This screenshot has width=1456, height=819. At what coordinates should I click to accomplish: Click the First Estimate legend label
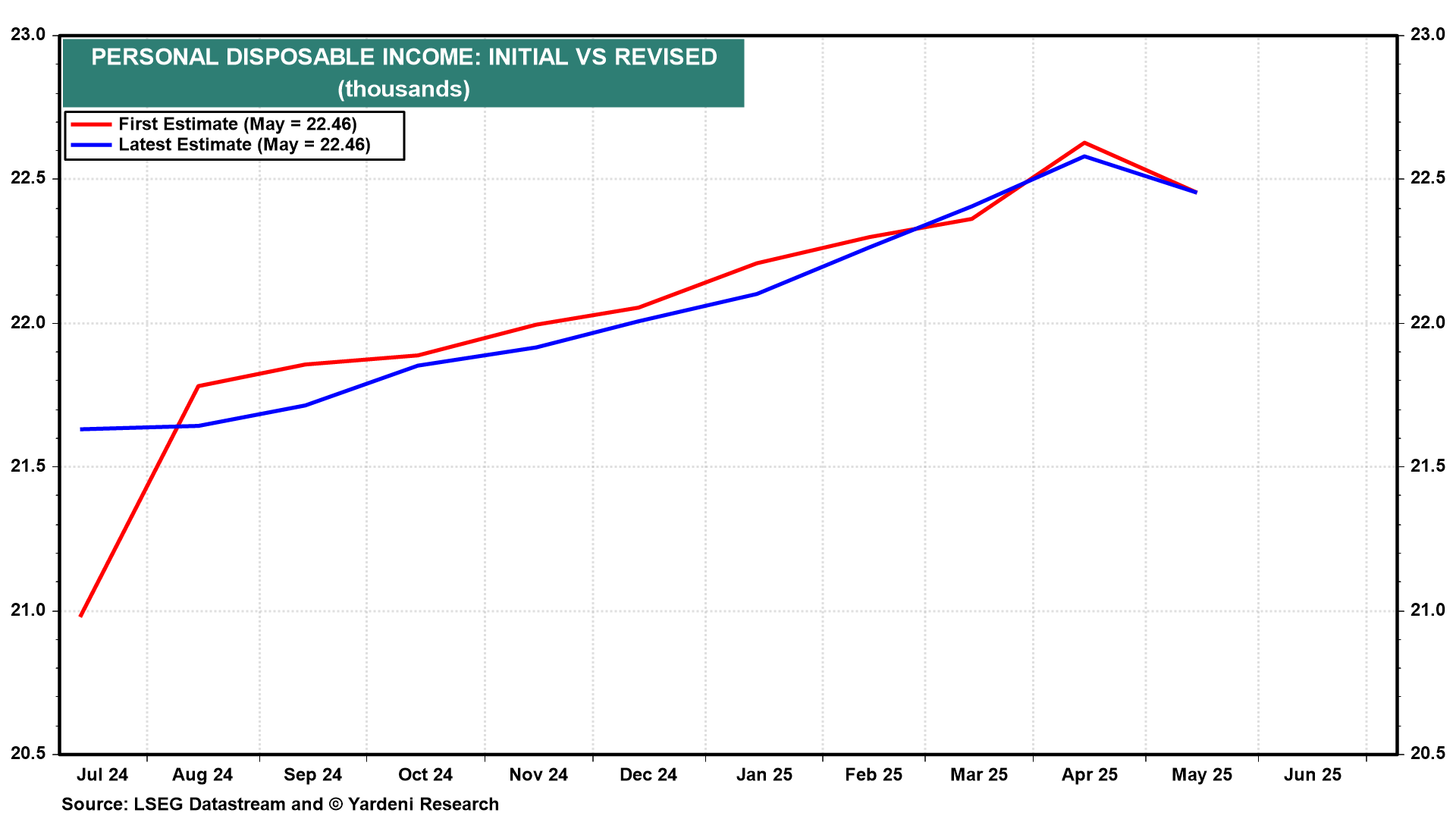pyautogui.click(x=237, y=124)
